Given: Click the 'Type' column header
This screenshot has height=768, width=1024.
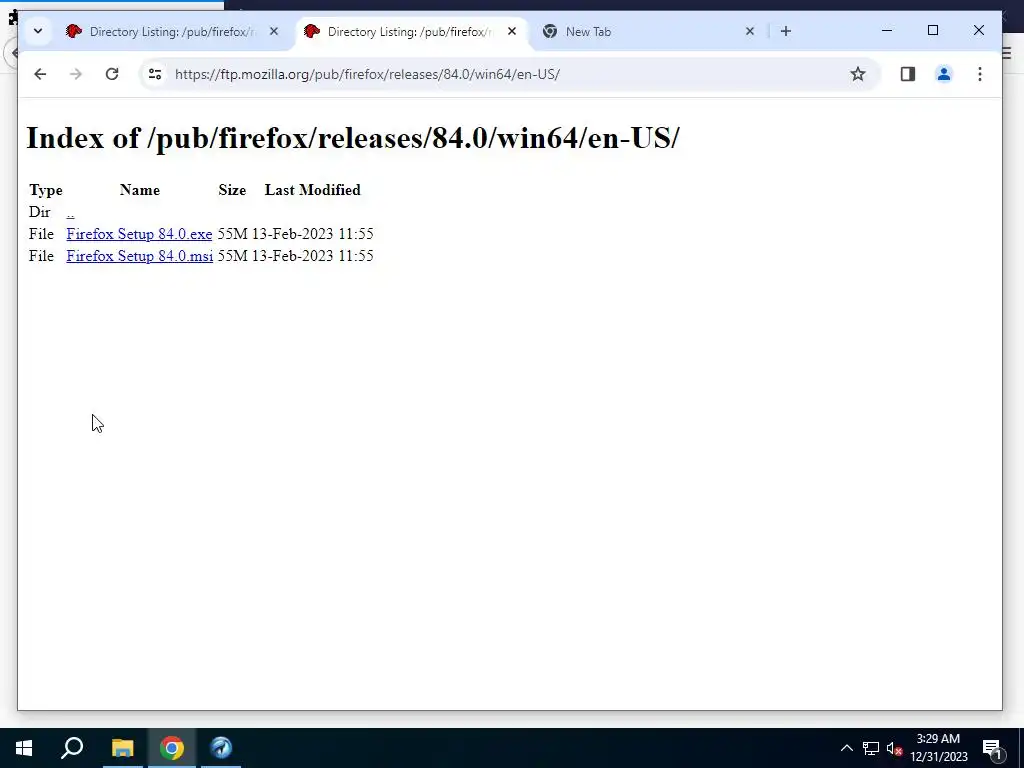Looking at the screenshot, I should tap(46, 191).
